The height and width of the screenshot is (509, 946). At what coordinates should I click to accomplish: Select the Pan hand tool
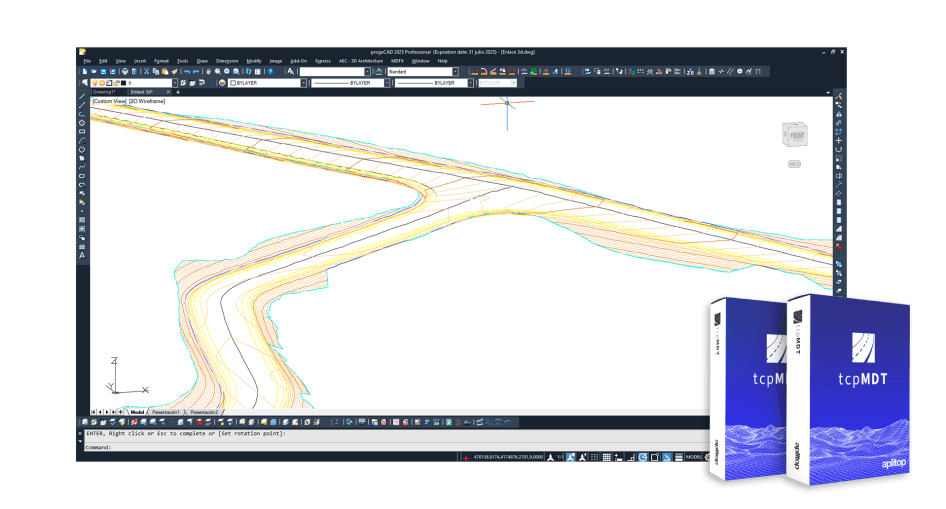pyautogui.click(x=208, y=72)
